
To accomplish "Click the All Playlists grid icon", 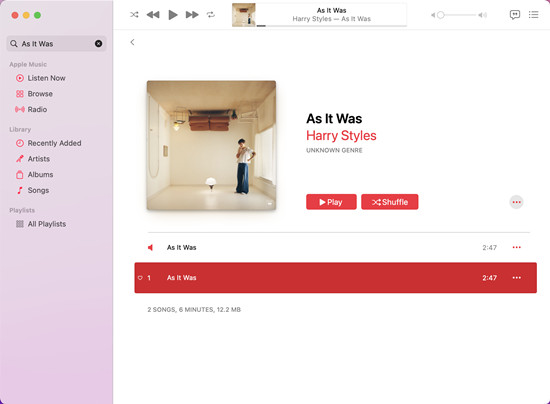I will pyautogui.click(x=20, y=224).
